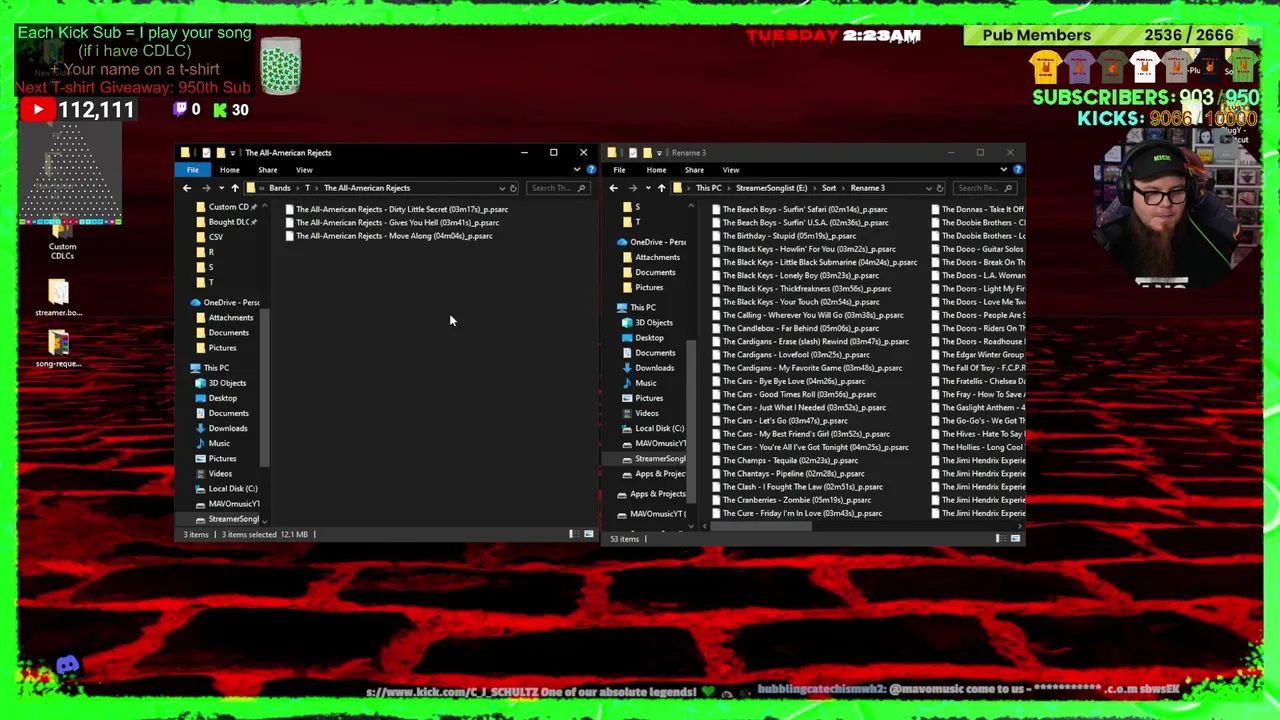Click StreamerSonglist (E:) breadcrumb in Rename 3
Viewport: 1280px width, 720px height.
pos(771,188)
